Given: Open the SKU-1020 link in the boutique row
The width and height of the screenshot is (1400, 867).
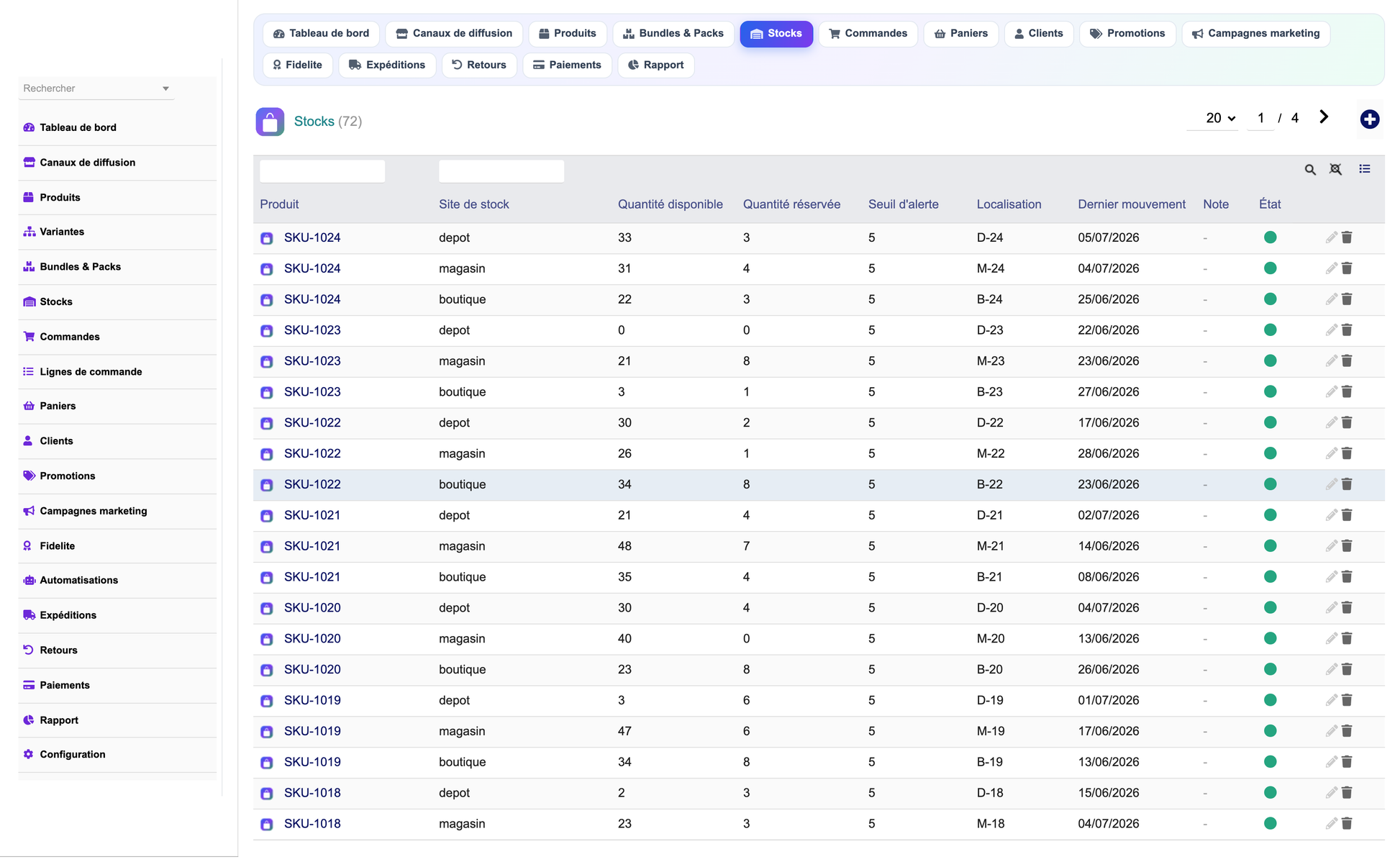Looking at the screenshot, I should tap(312, 670).
